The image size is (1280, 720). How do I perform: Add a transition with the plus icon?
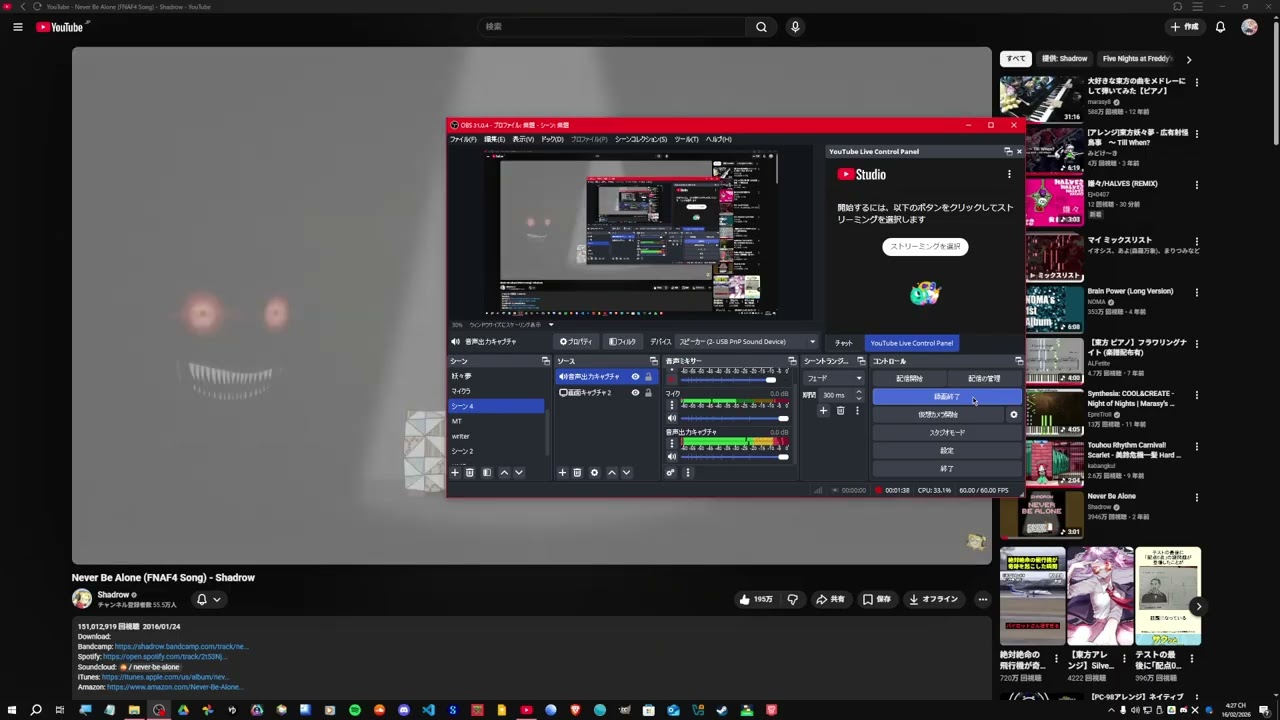coord(823,410)
